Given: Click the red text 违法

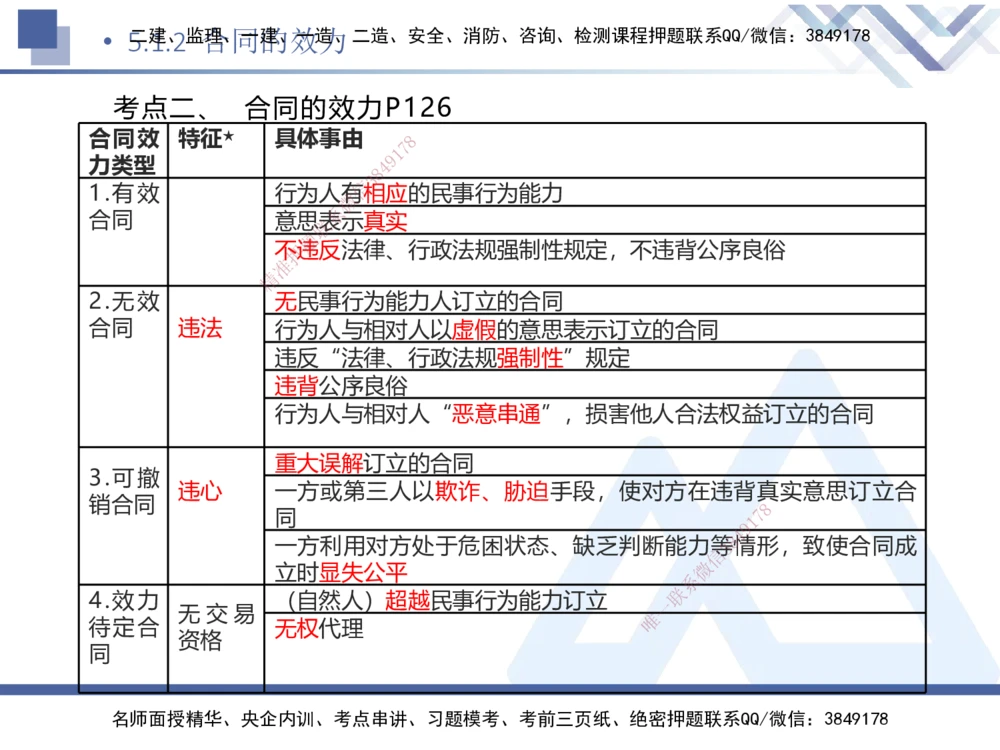Looking at the screenshot, I should (199, 329).
